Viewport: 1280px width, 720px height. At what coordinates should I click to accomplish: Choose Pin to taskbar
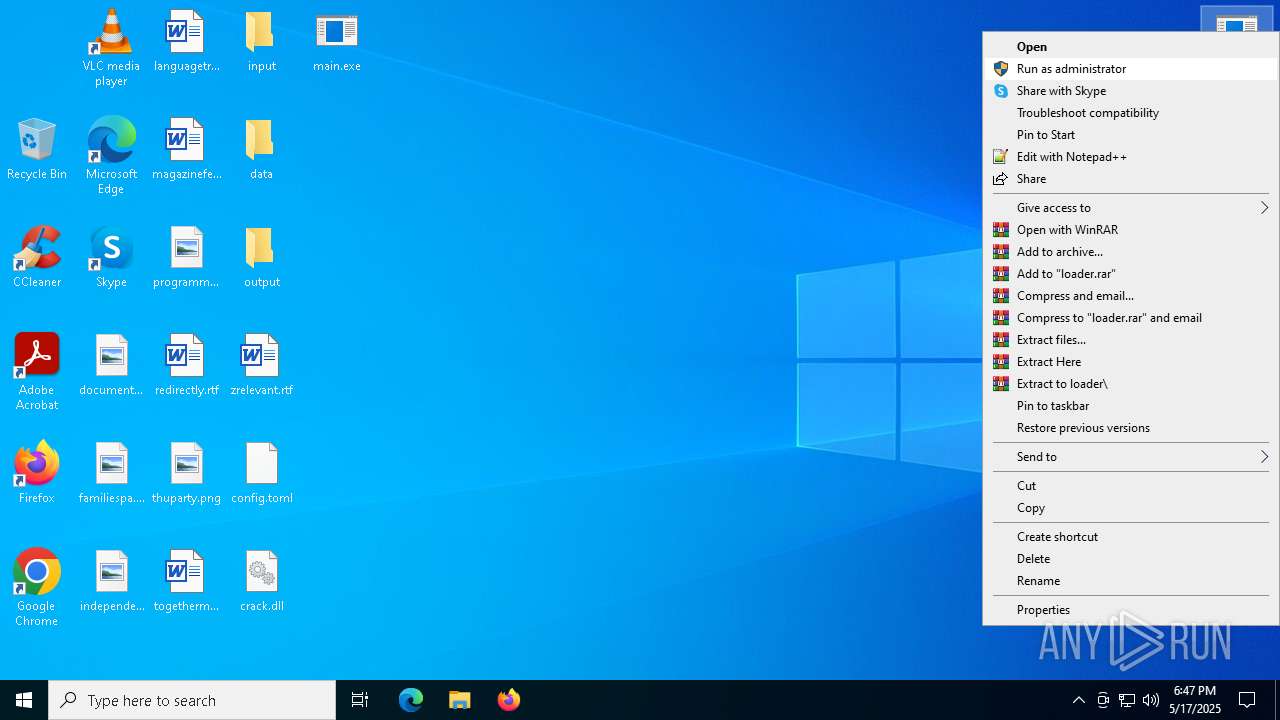[1130, 406]
